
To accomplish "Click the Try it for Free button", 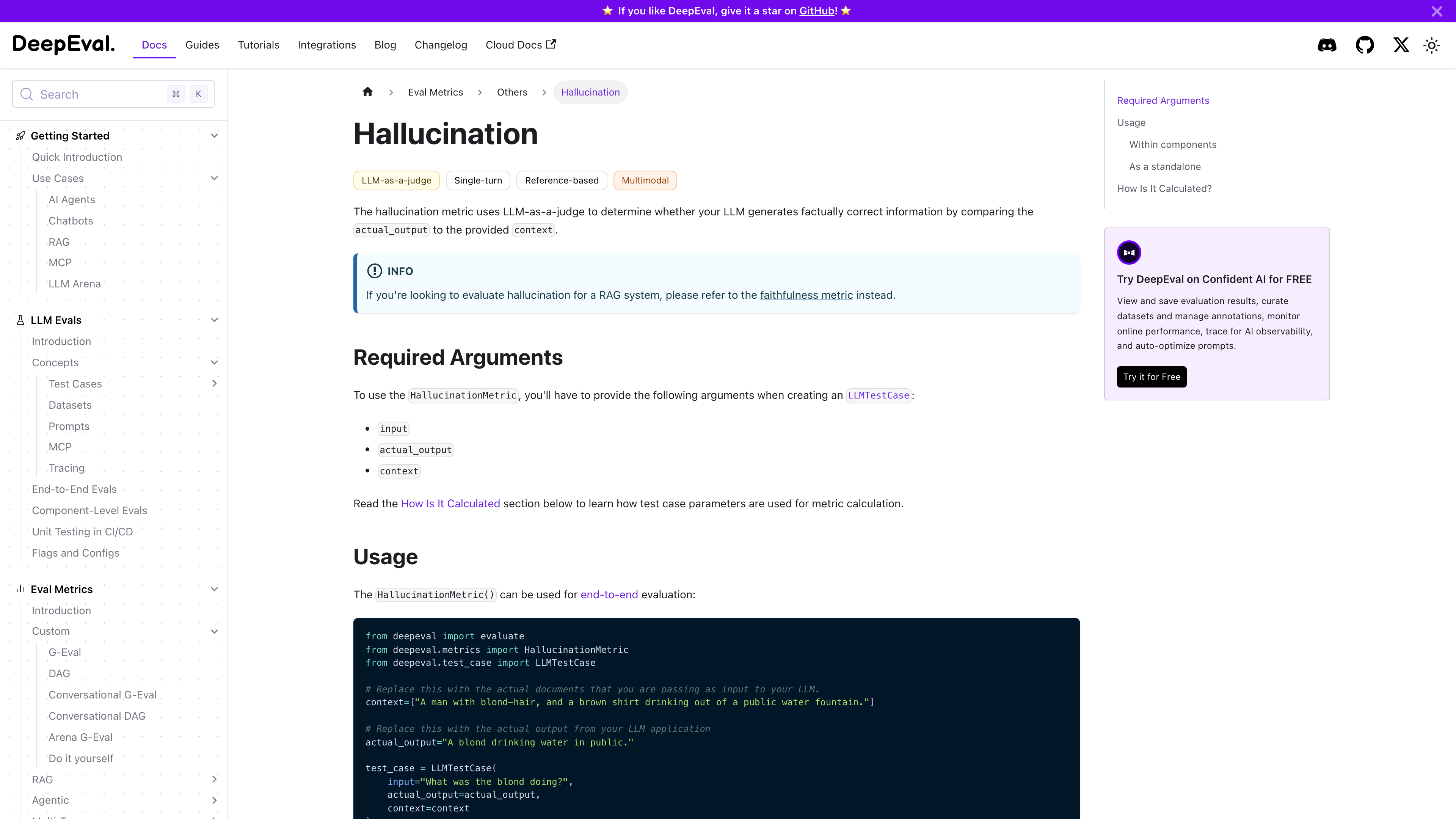I will pos(1152,377).
